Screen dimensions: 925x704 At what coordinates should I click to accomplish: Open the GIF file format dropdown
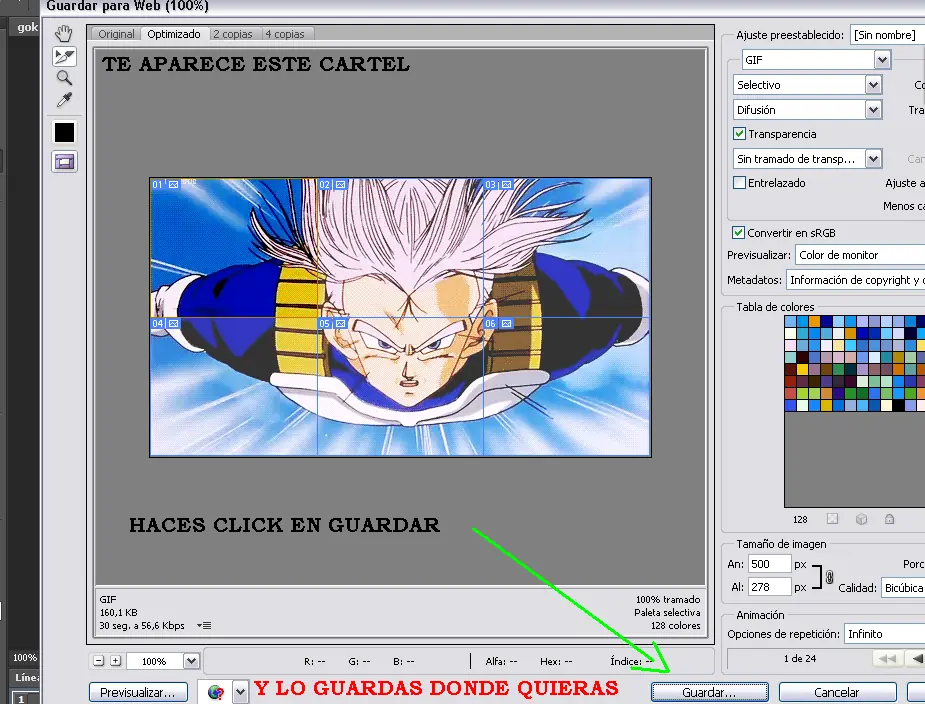(816, 60)
